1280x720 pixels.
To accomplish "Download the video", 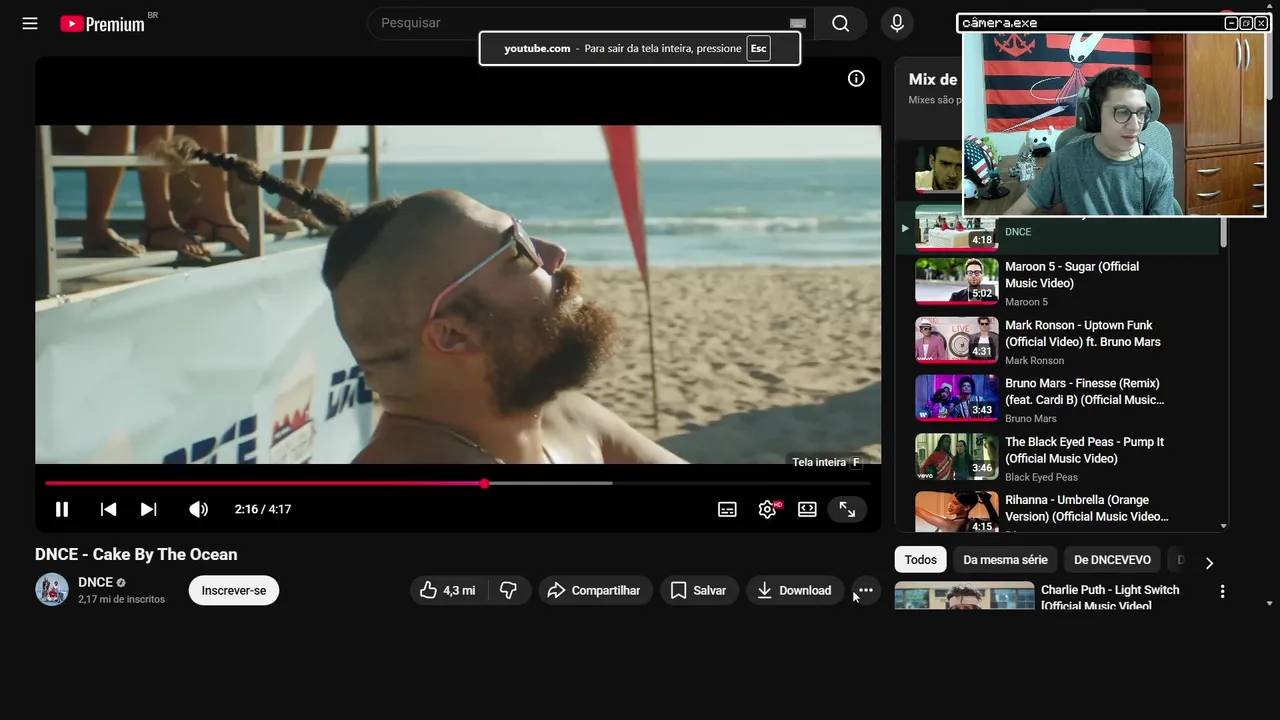I will (794, 590).
